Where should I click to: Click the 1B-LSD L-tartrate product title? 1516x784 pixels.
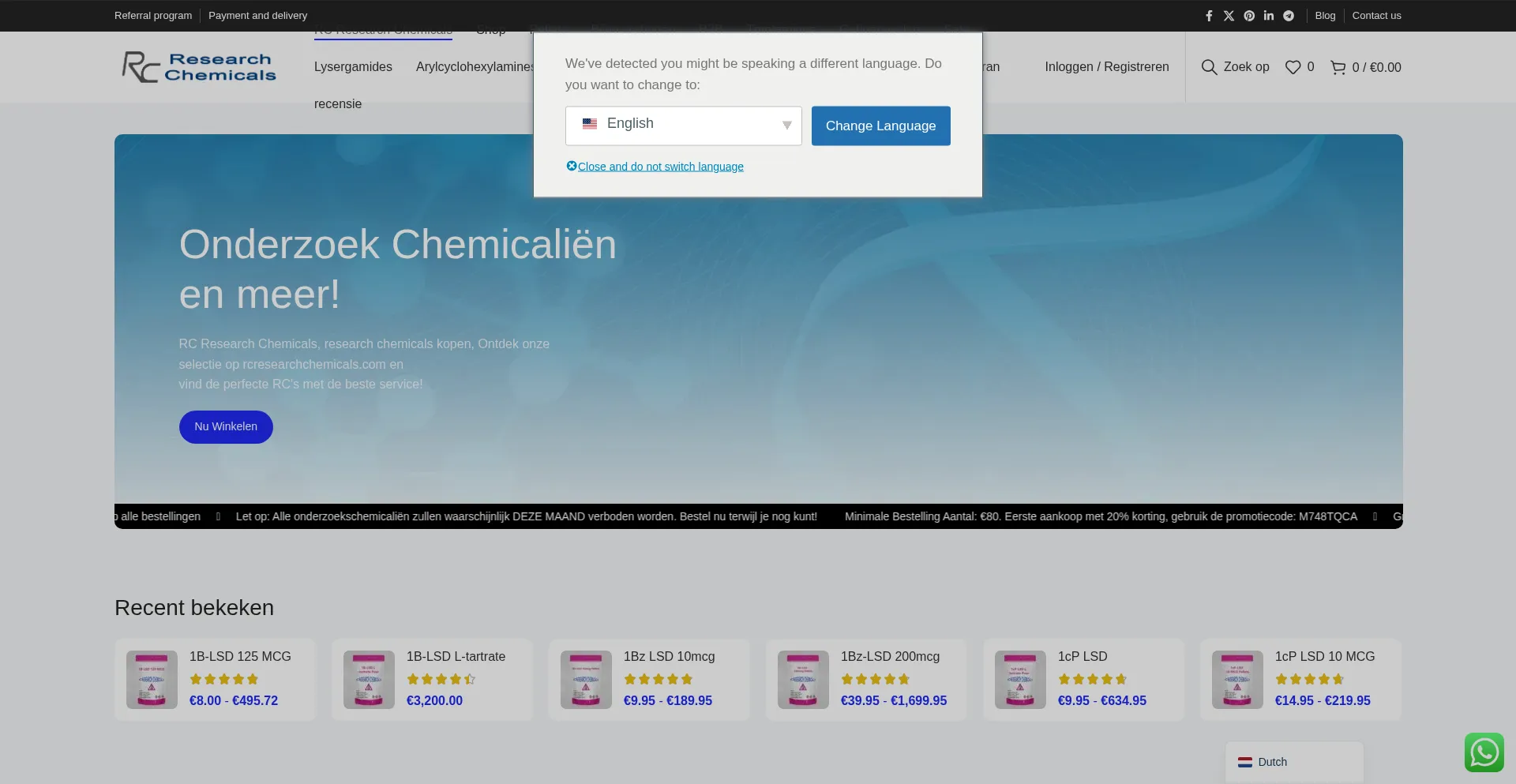tap(456, 657)
